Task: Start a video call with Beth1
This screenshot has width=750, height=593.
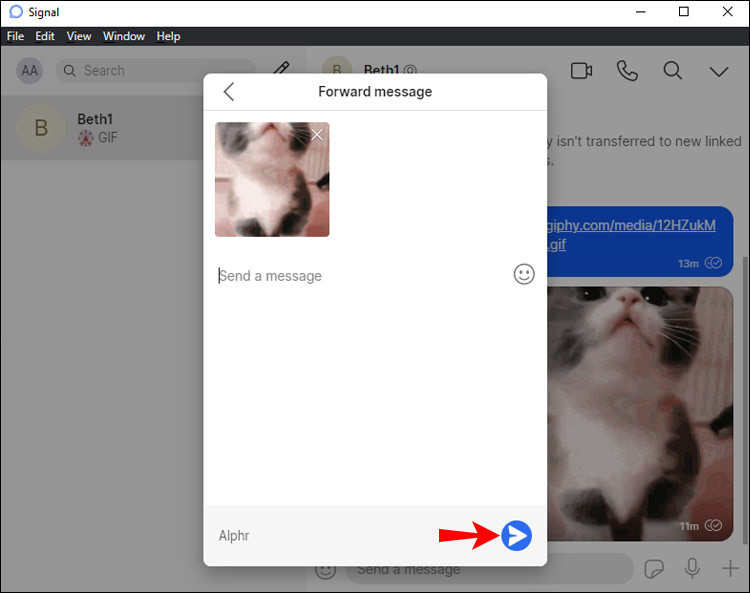Action: coord(581,71)
